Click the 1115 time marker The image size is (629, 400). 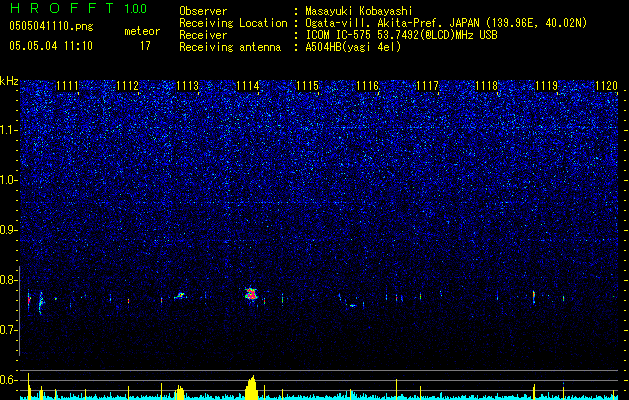(307, 86)
